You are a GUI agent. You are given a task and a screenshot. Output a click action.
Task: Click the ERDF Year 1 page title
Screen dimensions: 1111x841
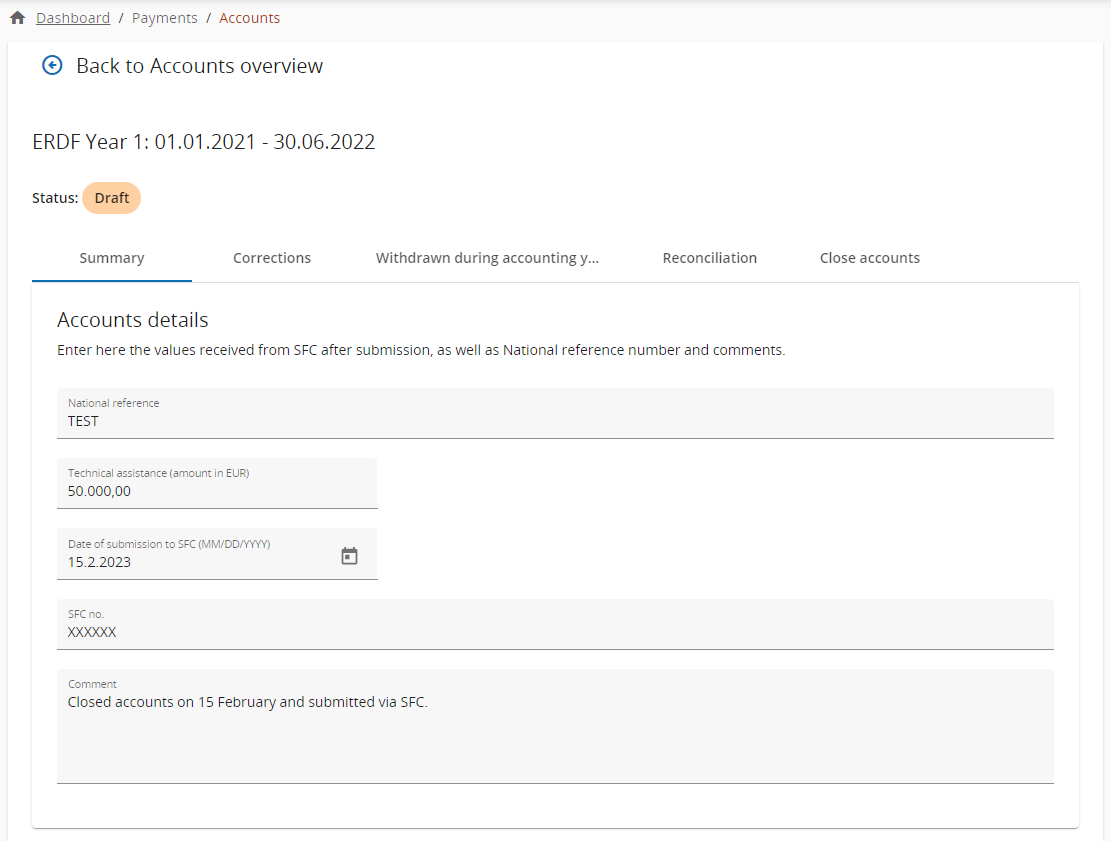pos(204,142)
